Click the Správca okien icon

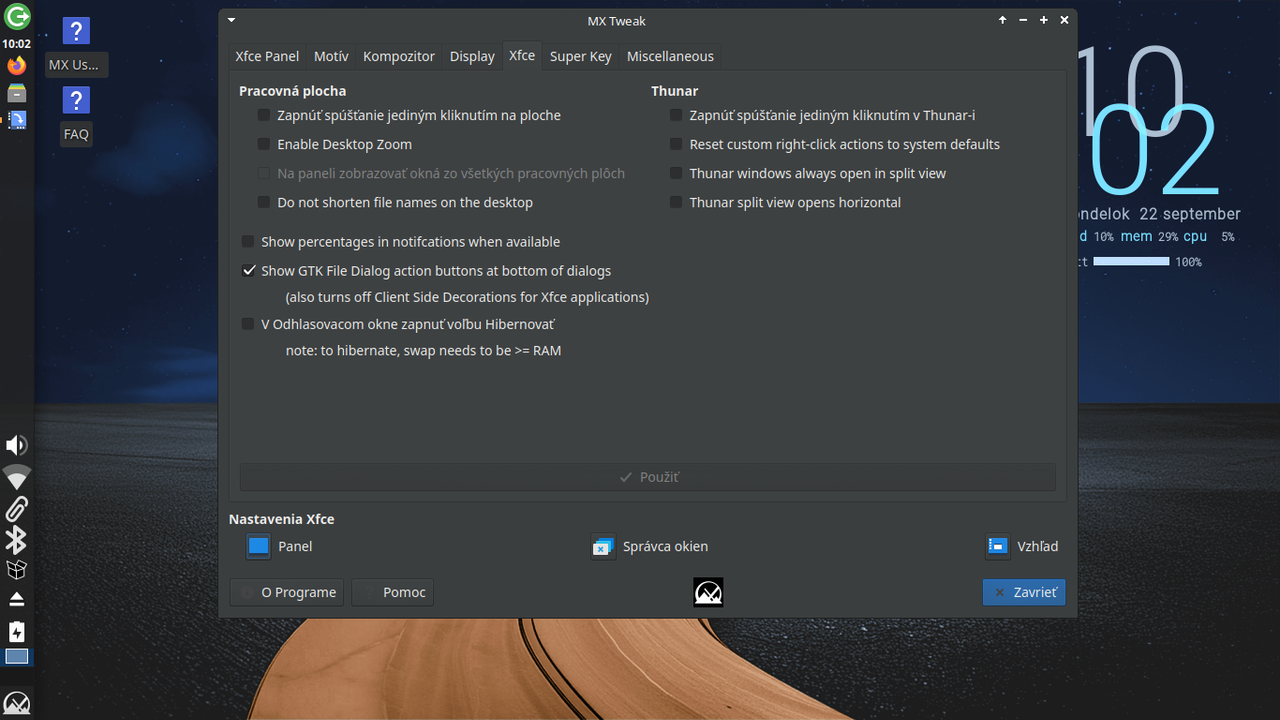point(603,546)
